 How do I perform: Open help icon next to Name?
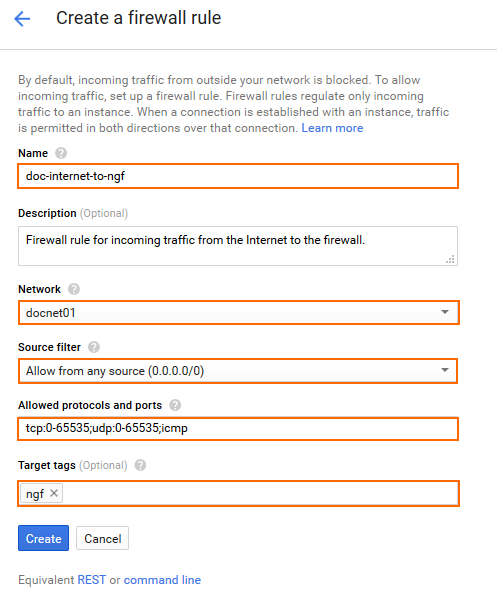click(x=61, y=153)
